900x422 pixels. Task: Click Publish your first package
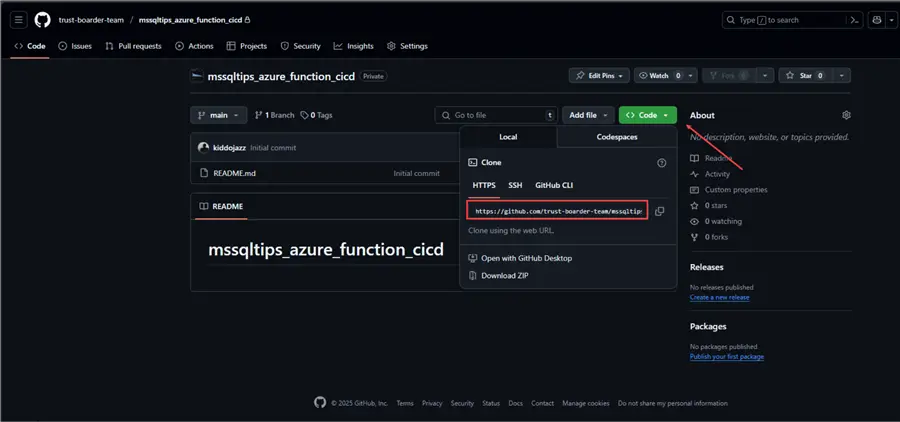coord(727,357)
